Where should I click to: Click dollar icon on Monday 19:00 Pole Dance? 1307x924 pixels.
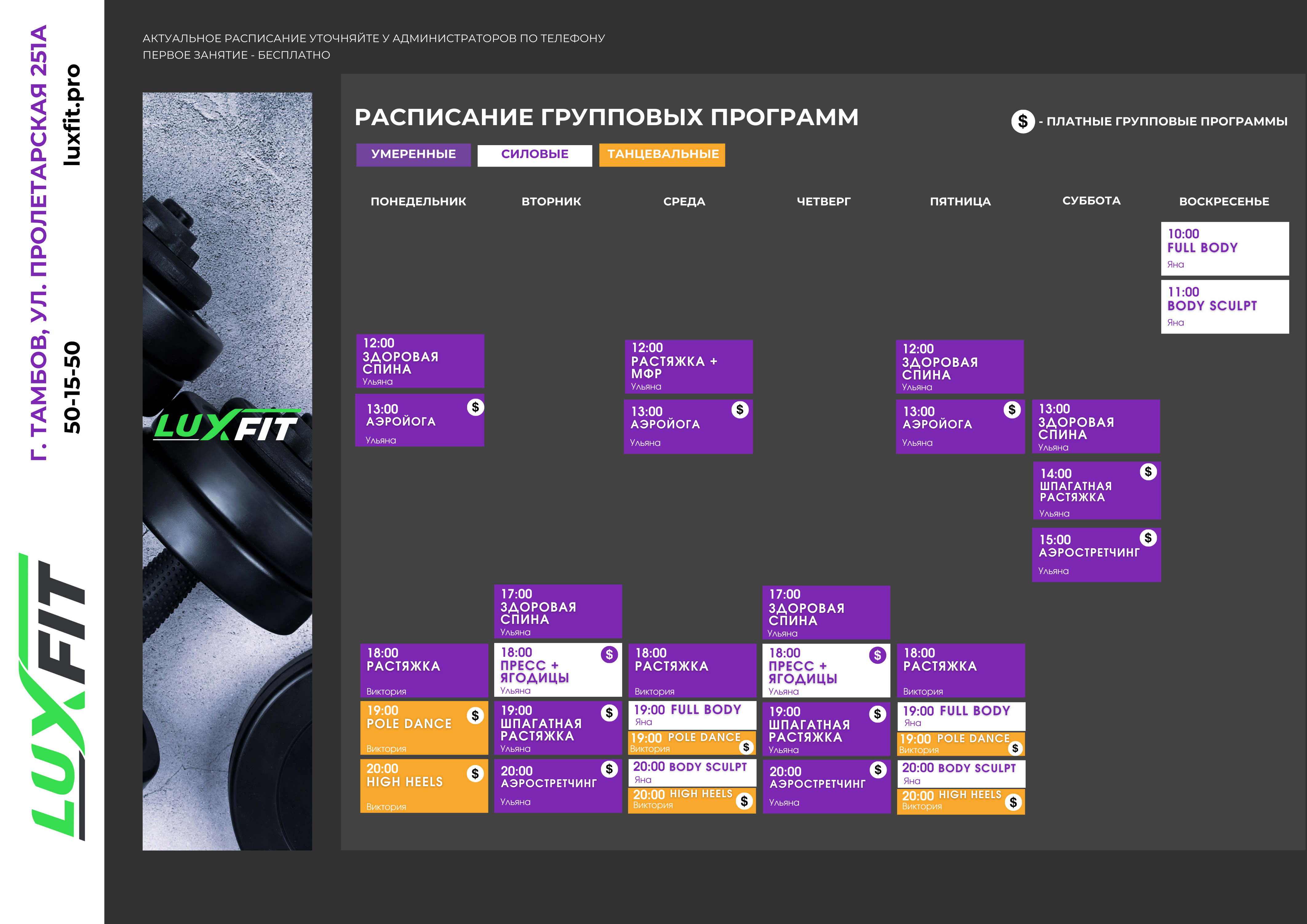pyautogui.click(x=475, y=715)
